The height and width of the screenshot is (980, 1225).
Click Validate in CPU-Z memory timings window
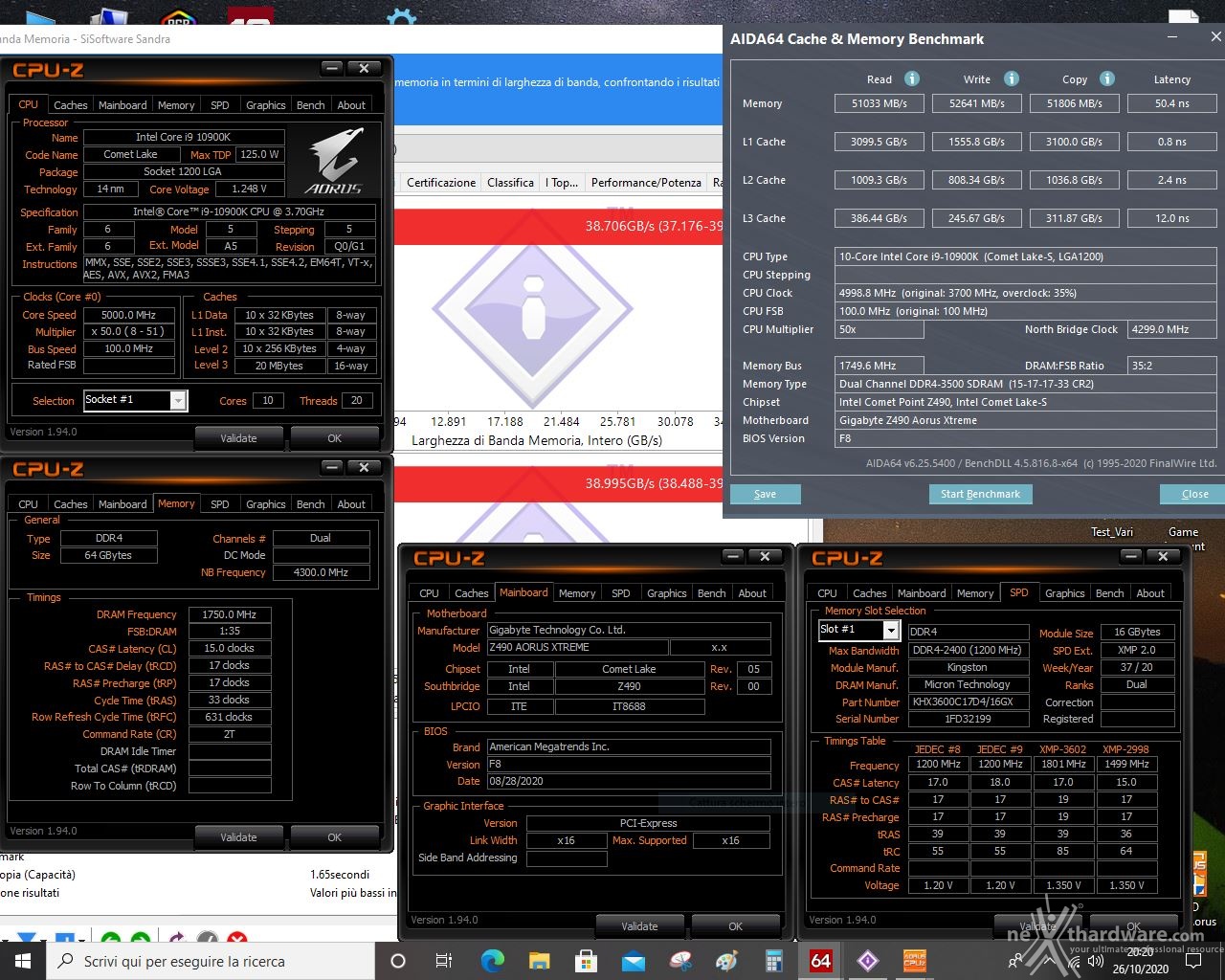[238, 837]
